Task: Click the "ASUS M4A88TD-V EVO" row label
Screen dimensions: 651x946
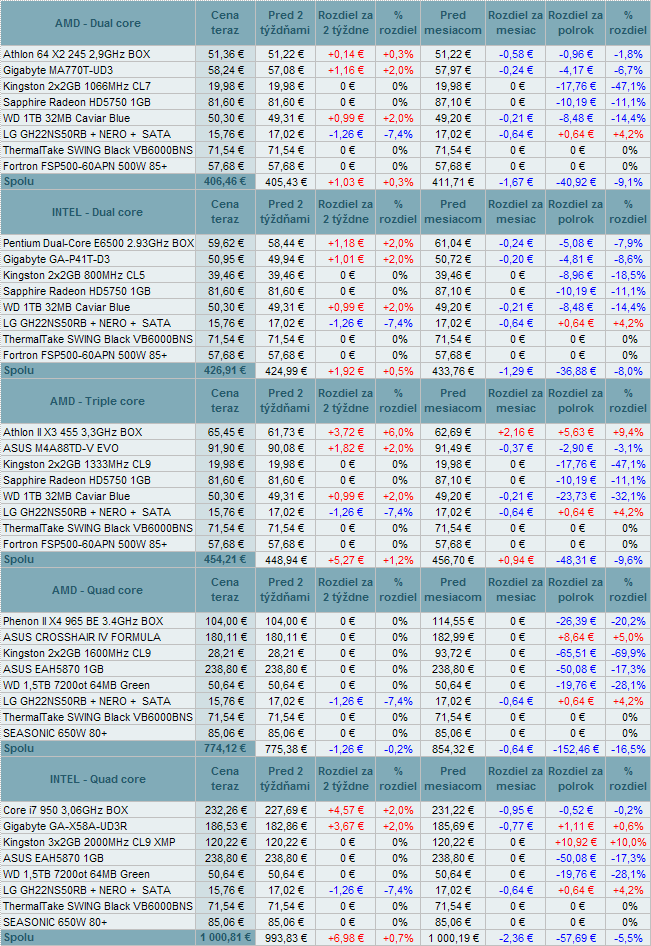Action: coord(61,448)
